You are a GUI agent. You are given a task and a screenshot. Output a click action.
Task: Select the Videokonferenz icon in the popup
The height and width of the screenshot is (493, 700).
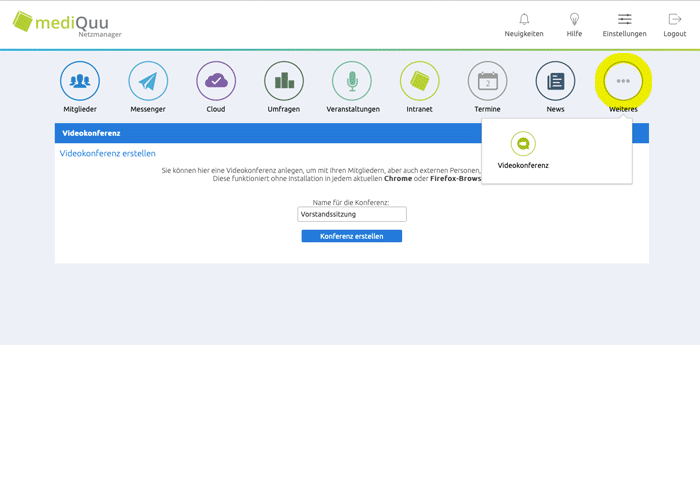coord(523,144)
